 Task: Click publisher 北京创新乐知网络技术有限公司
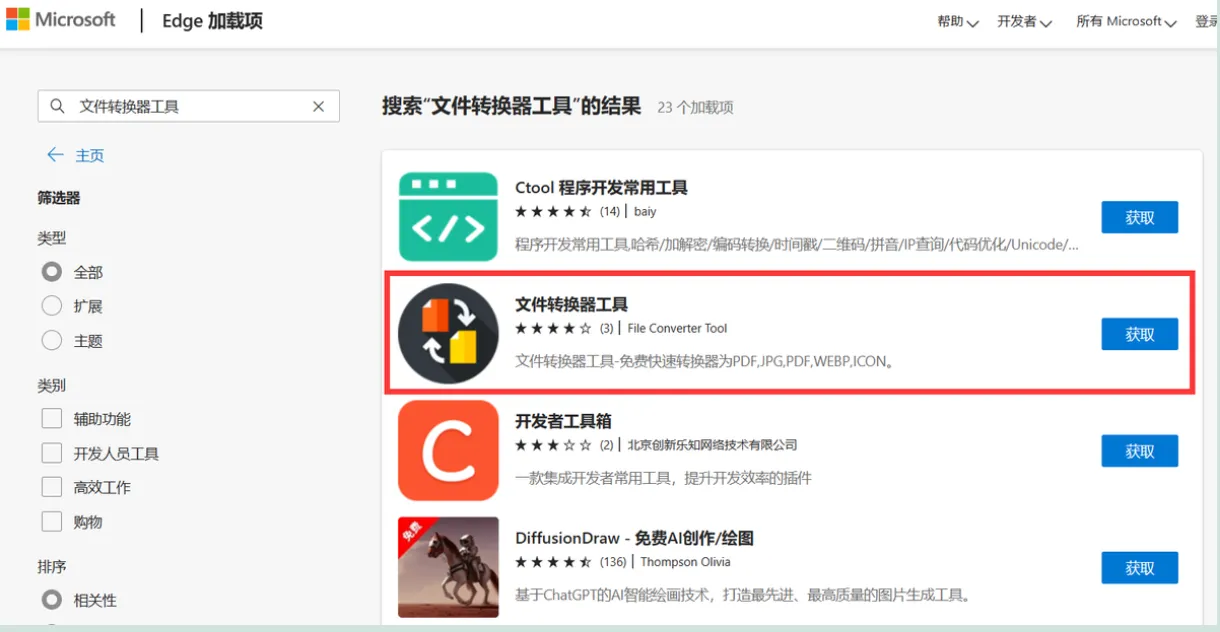click(x=712, y=445)
